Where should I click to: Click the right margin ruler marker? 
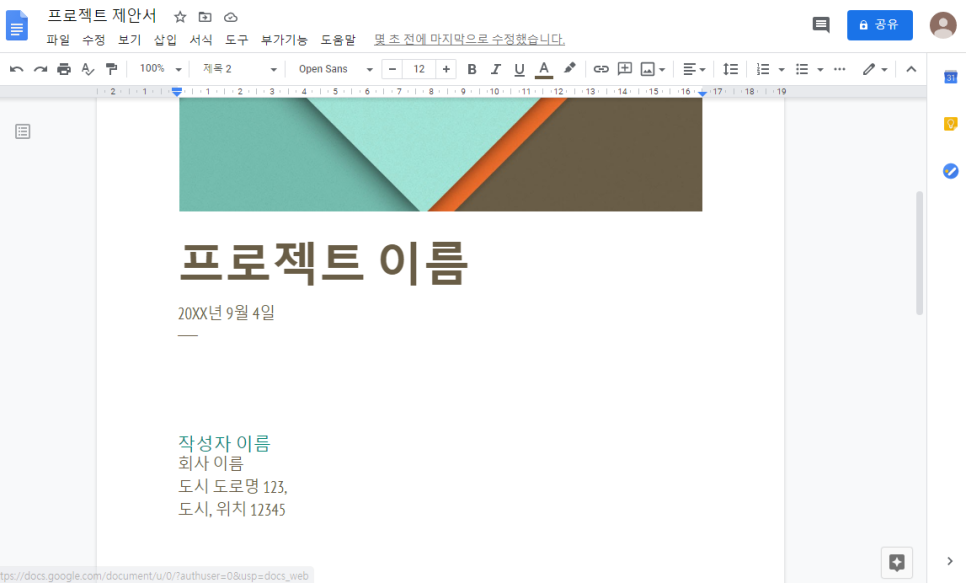(x=702, y=92)
